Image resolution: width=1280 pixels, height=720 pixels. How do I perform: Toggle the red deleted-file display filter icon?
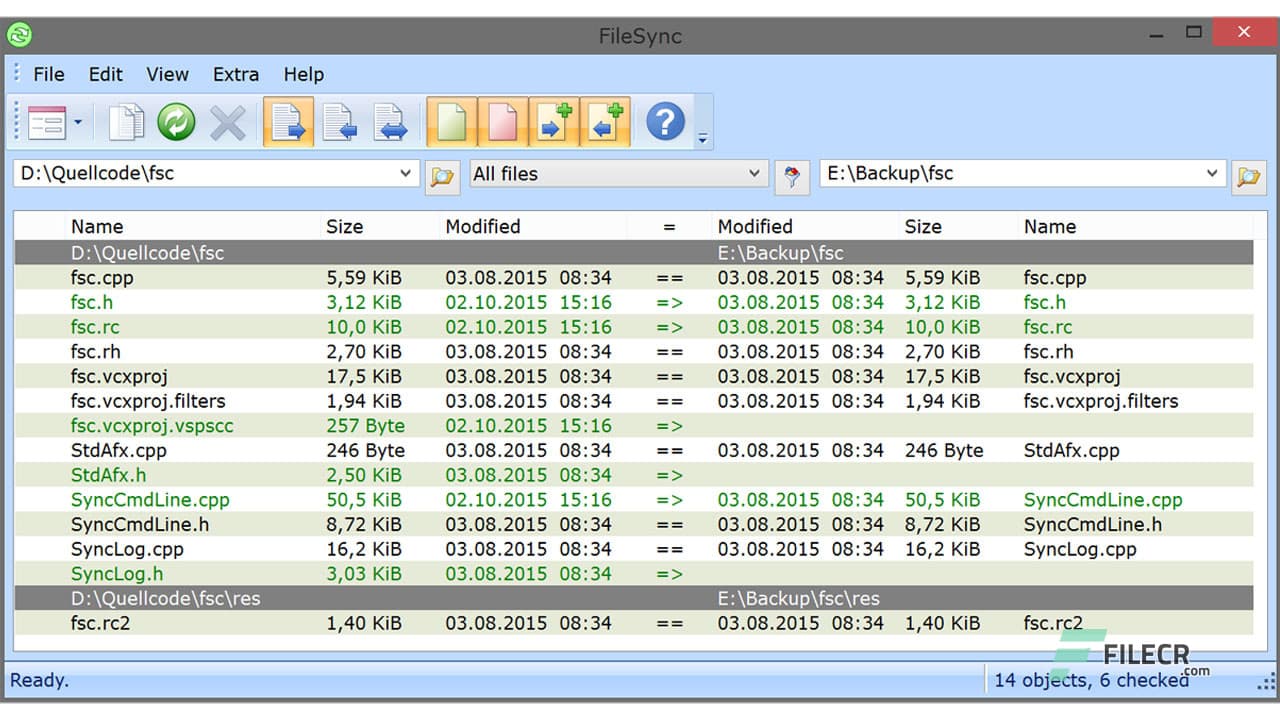pos(502,121)
